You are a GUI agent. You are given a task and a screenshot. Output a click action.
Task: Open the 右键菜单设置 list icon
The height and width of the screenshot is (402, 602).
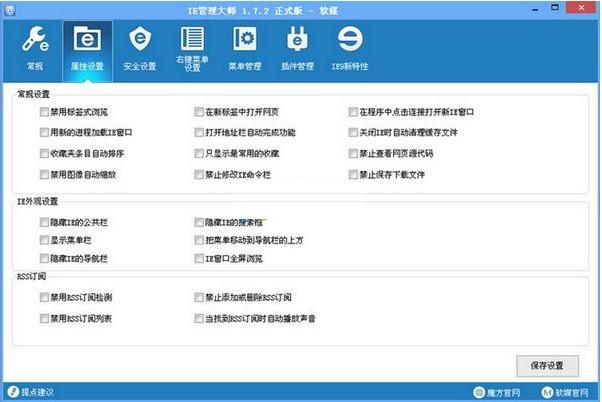click(192, 38)
